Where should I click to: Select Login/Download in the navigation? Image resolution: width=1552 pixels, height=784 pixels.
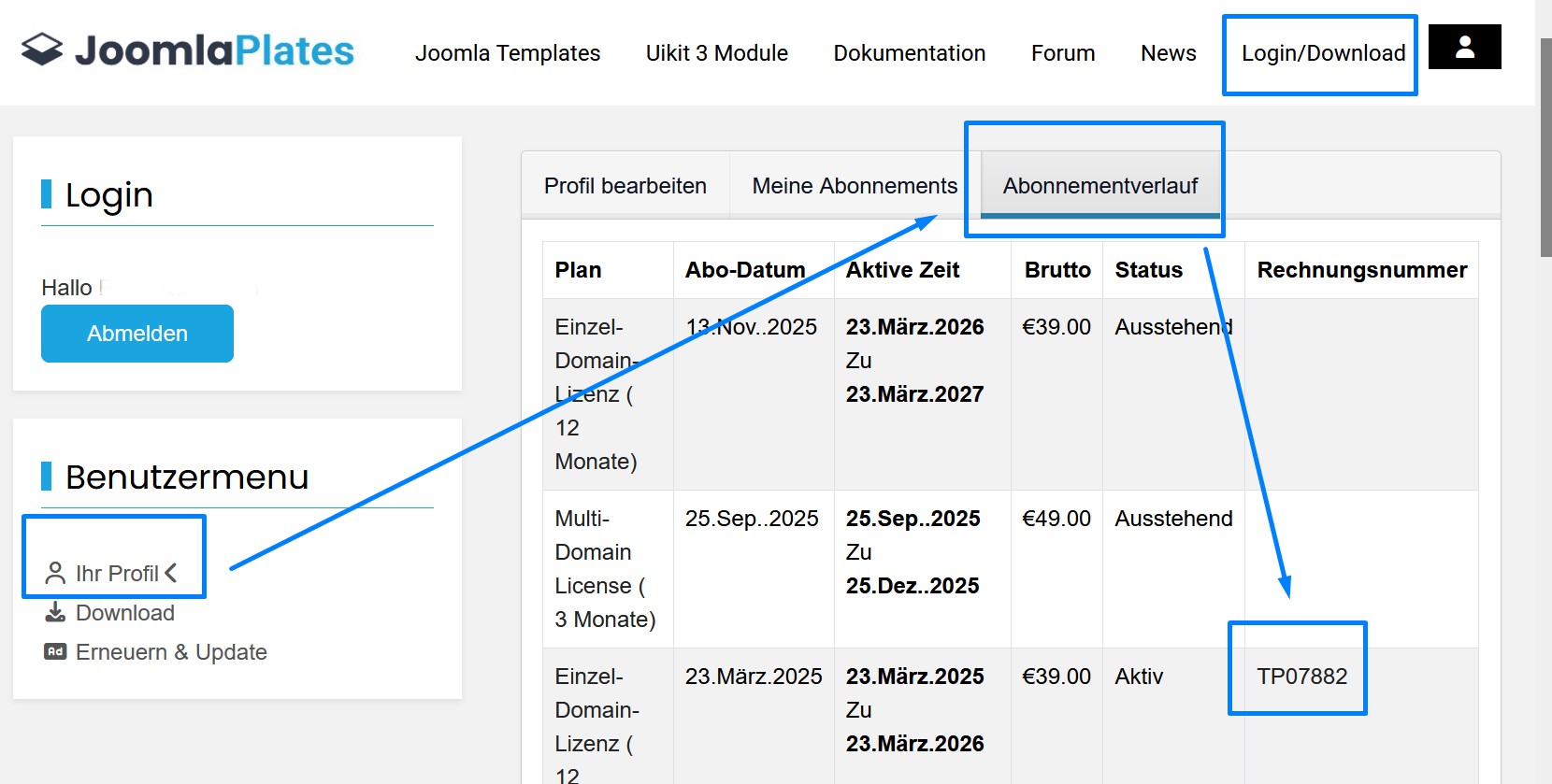tap(1323, 53)
